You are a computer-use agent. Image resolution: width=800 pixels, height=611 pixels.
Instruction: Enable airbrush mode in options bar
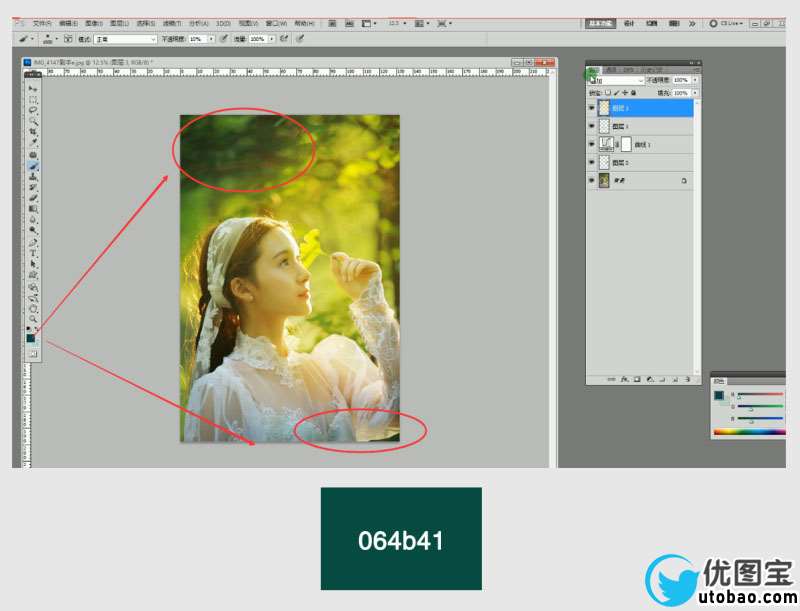click(284, 39)
